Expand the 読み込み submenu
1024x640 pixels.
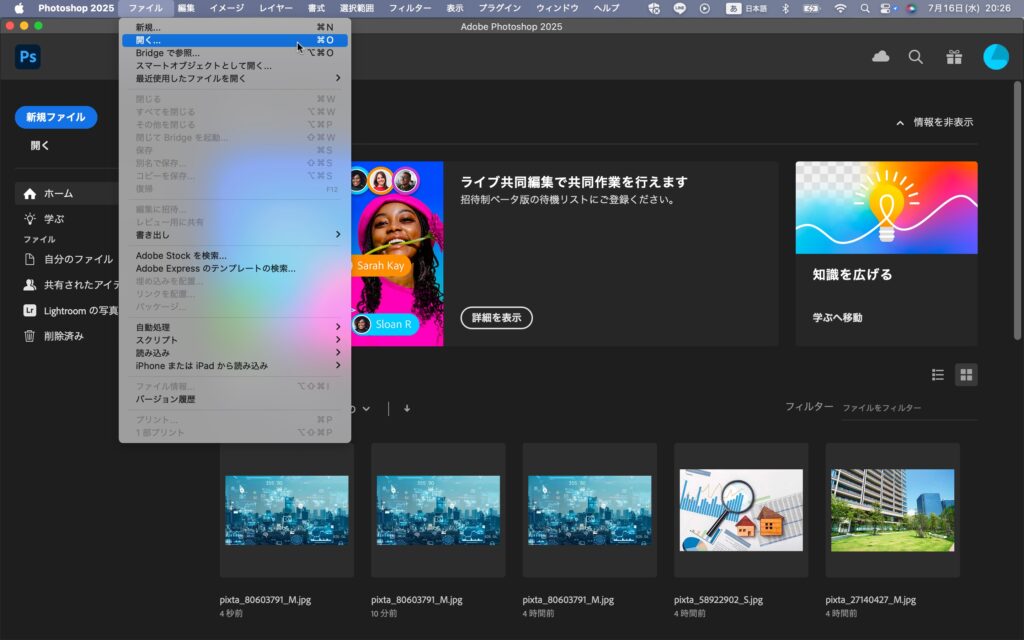tap(235, 353)
